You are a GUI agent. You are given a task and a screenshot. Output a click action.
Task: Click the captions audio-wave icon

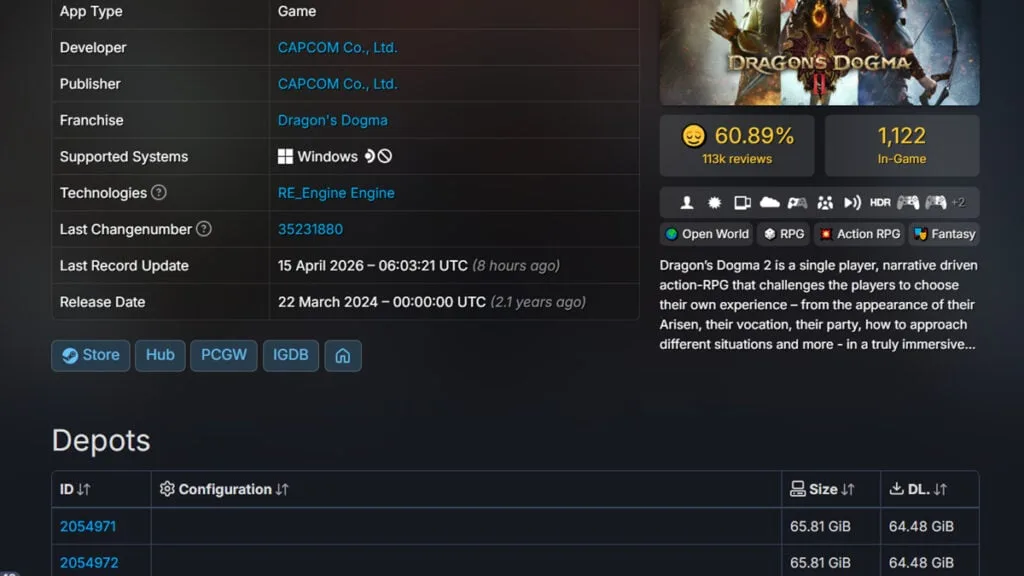point(853,203)
